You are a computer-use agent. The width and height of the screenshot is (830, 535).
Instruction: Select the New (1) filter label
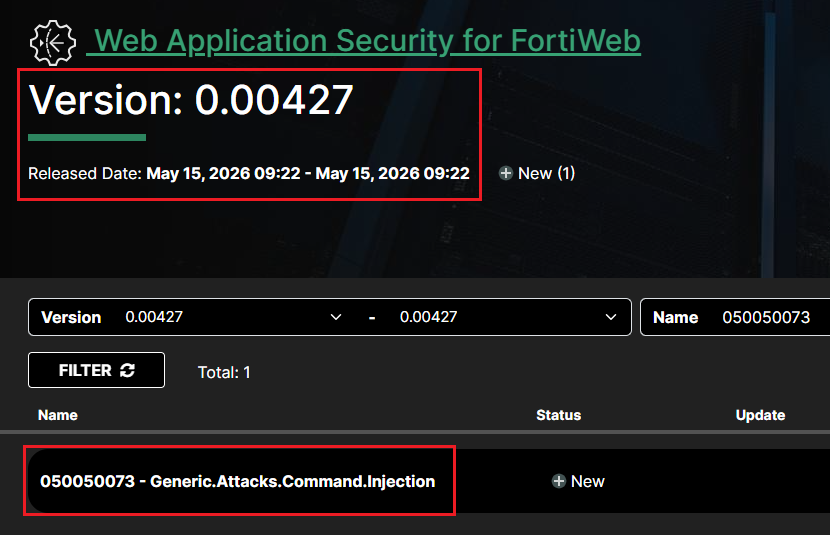(546, 173)
